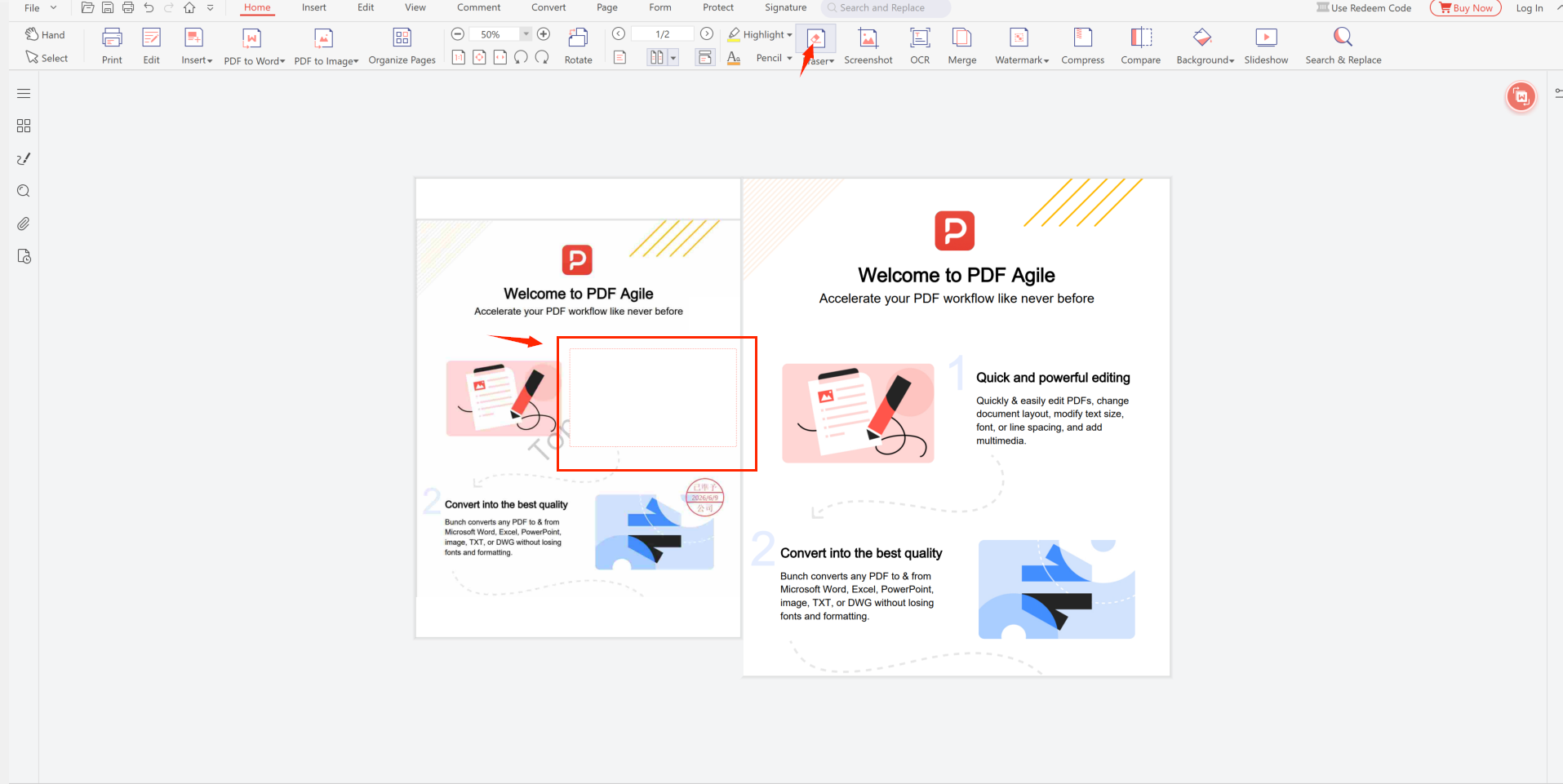This screenshot has width=1563, height=784.
Task: Click the Search and Replace input box
Action: pos(885,8)
